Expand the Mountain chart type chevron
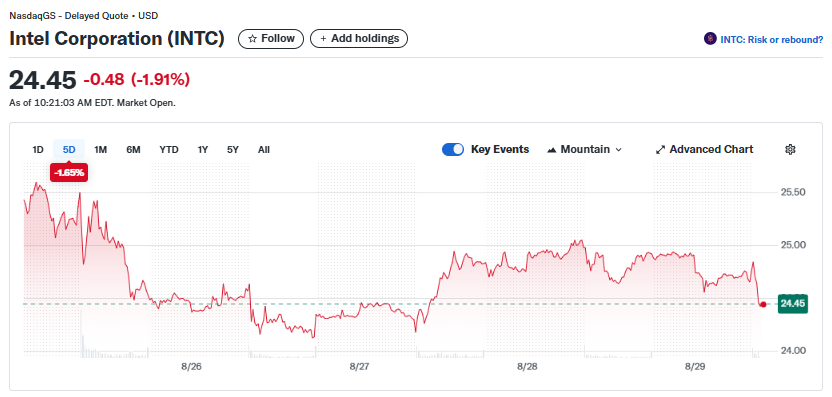This screenshot has height=397, width=832. 618,150
